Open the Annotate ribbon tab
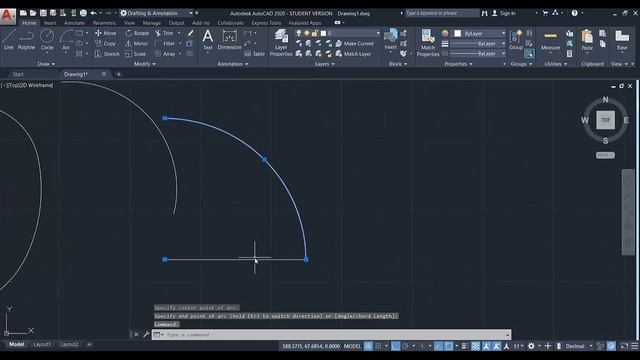640x360 pixels. [x=74, y=23]
